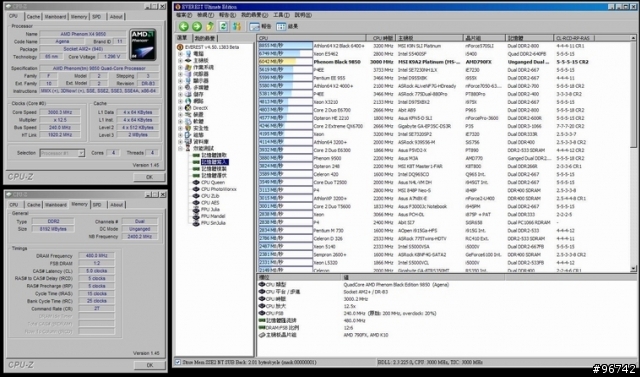The width and height of the screenshot is (640, 377).
Task: Switch to 我的最愛 favorites tab in EVEREST sidebar
Action: coord(204,38)
